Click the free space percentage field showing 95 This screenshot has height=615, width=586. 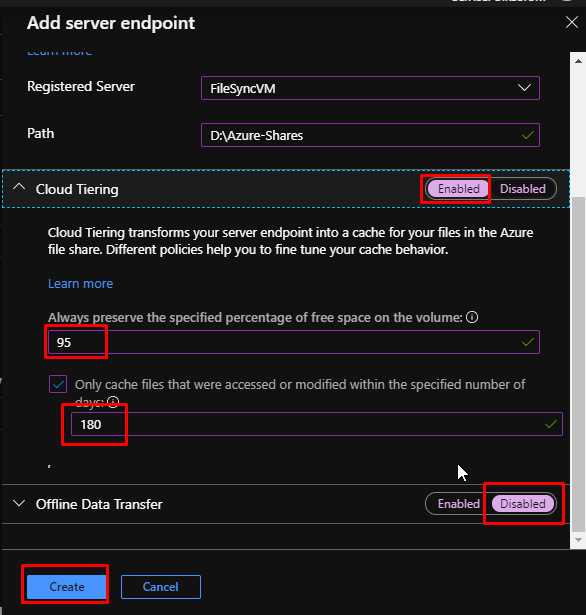(x=294, y=342)
